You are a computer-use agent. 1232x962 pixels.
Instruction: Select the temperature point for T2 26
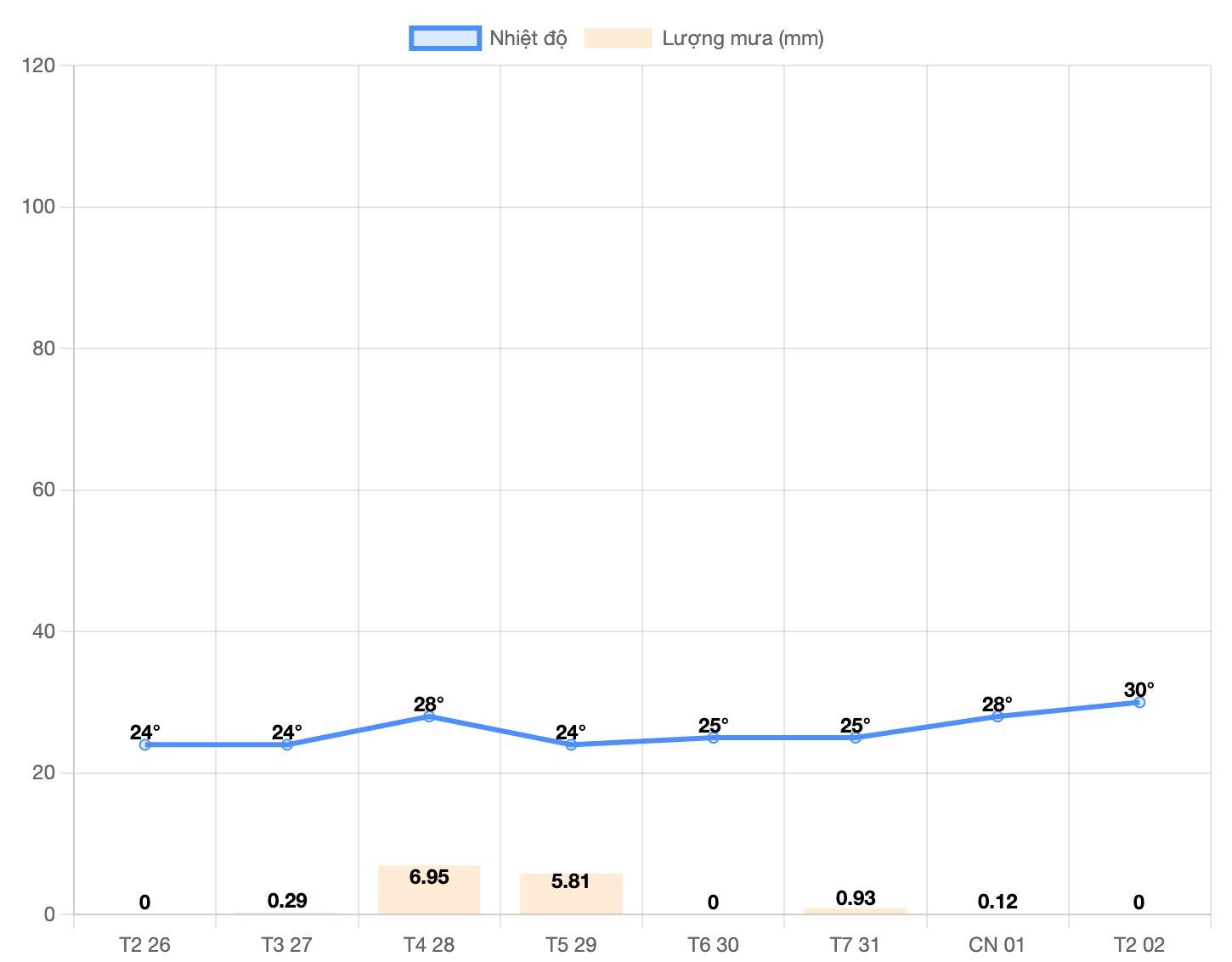pos(145,744)
